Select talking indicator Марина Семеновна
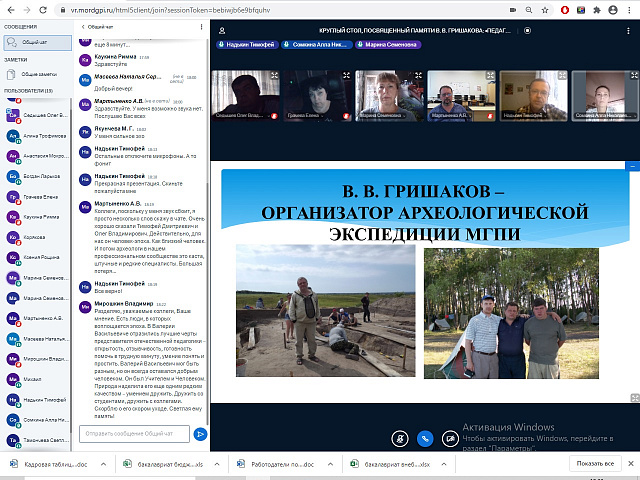640x480 pixels. [388, 44]
